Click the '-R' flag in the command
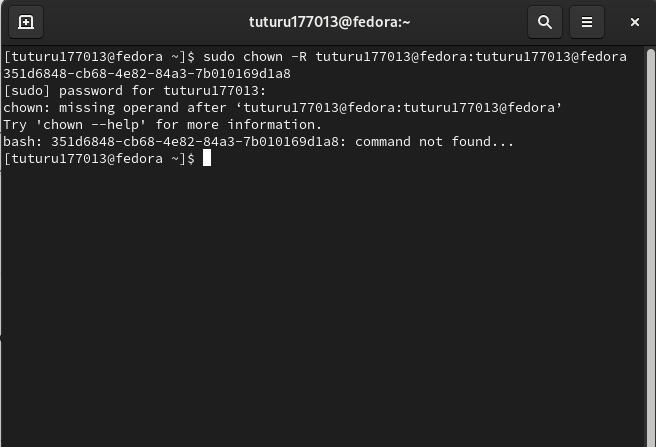656x447 pixels. click(x=299, y=57)
